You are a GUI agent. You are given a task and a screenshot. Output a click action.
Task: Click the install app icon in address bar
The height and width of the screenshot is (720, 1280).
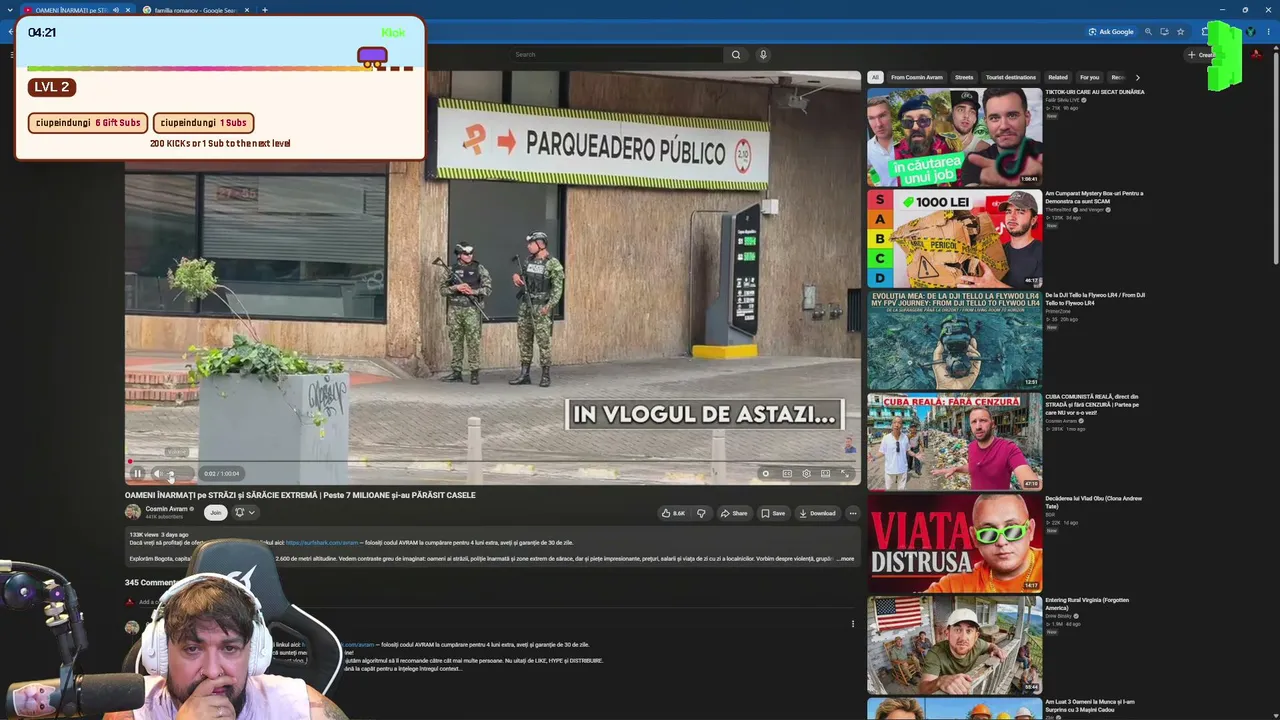(x=1164, y=32)
